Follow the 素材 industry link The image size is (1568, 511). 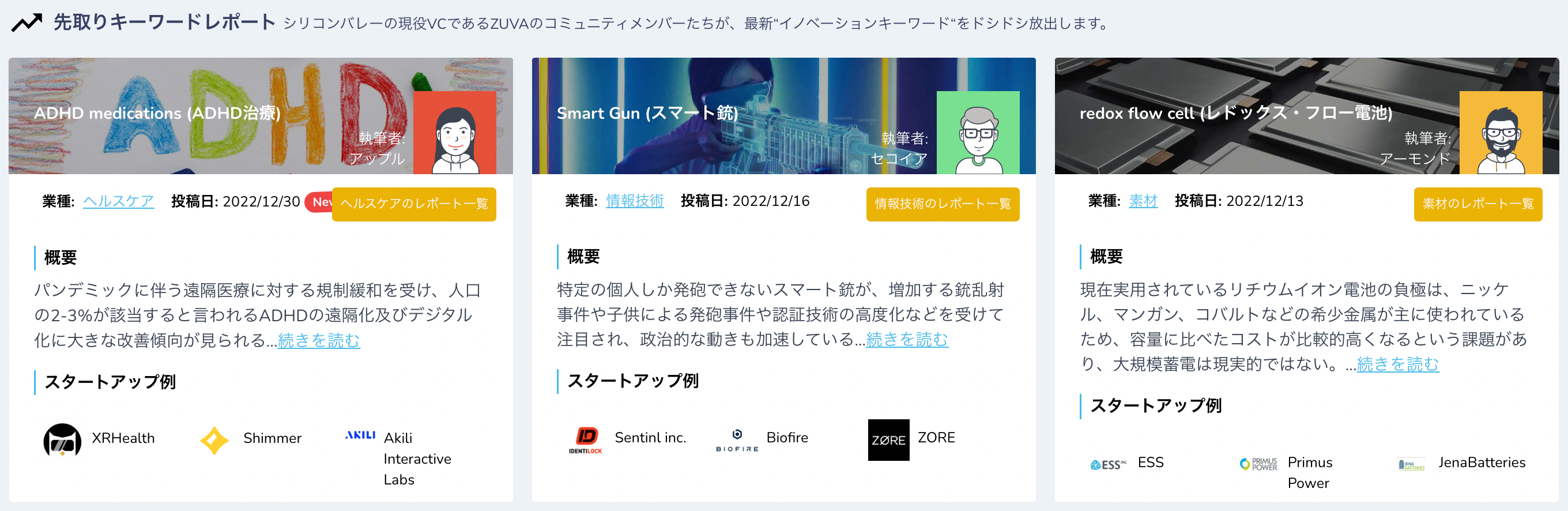(1143, 201)
